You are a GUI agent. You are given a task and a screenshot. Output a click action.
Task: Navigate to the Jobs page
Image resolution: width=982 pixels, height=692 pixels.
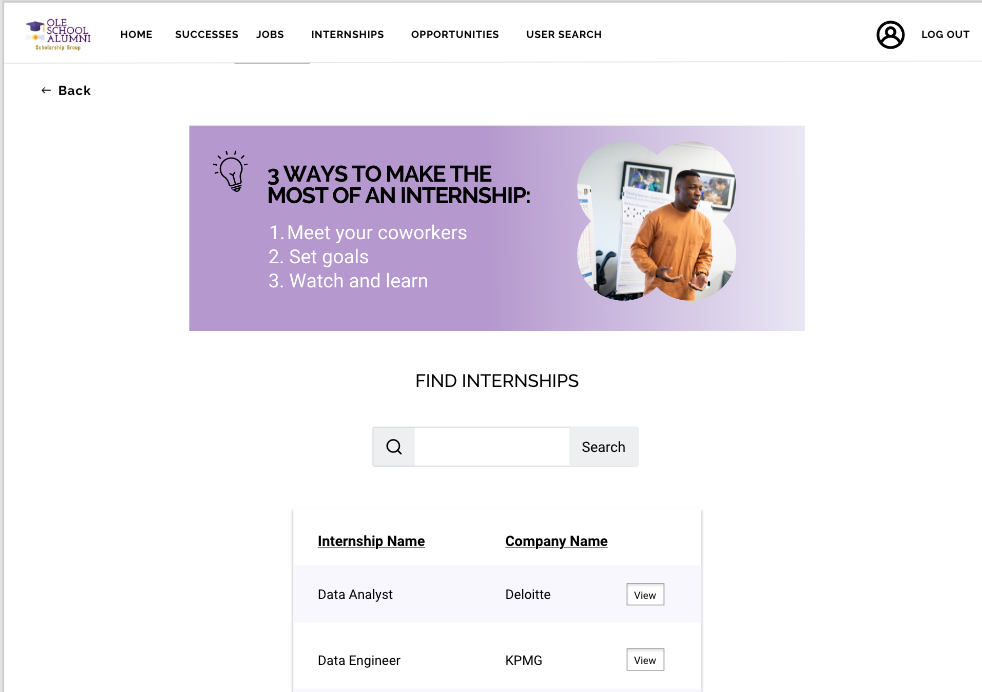tap(270, 34)
